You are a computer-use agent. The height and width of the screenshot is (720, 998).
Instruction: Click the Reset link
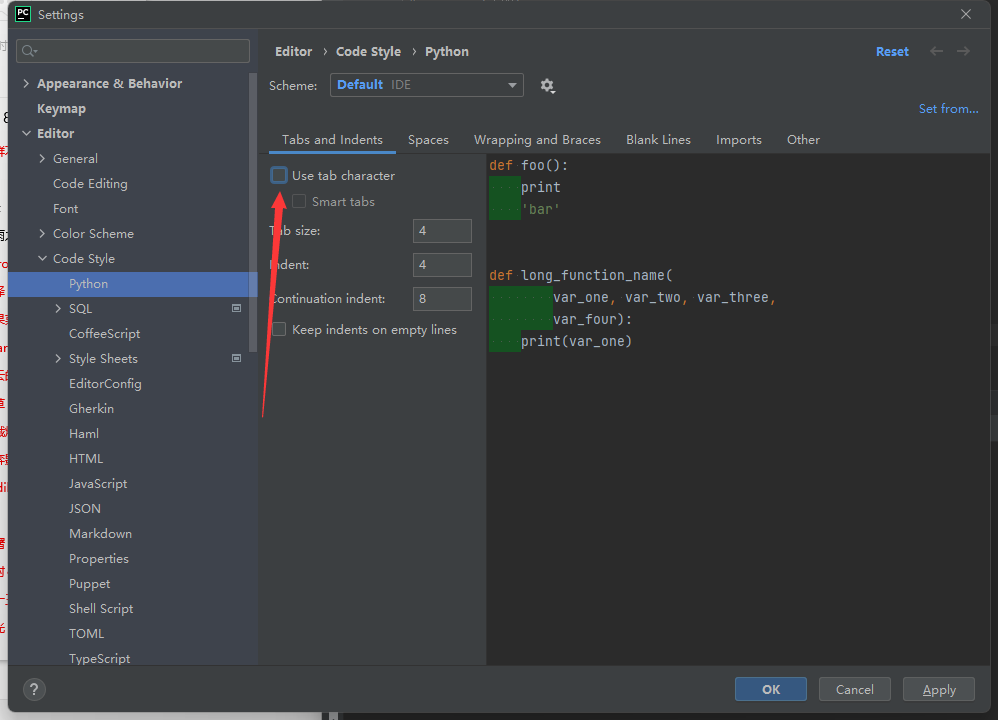tap(892, 52)
